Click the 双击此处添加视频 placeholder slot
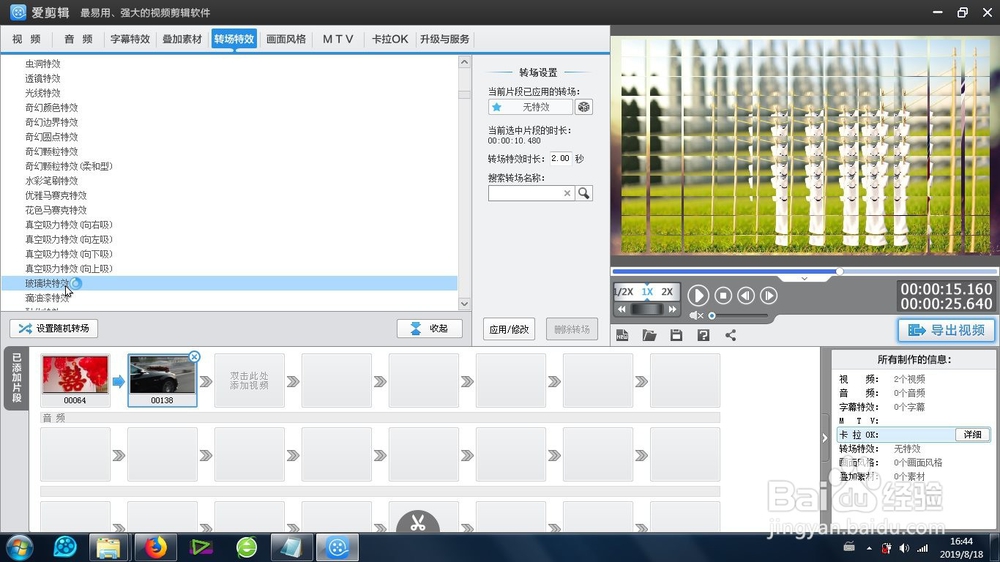Screen dimensions: 1000x562 [249, 381]
